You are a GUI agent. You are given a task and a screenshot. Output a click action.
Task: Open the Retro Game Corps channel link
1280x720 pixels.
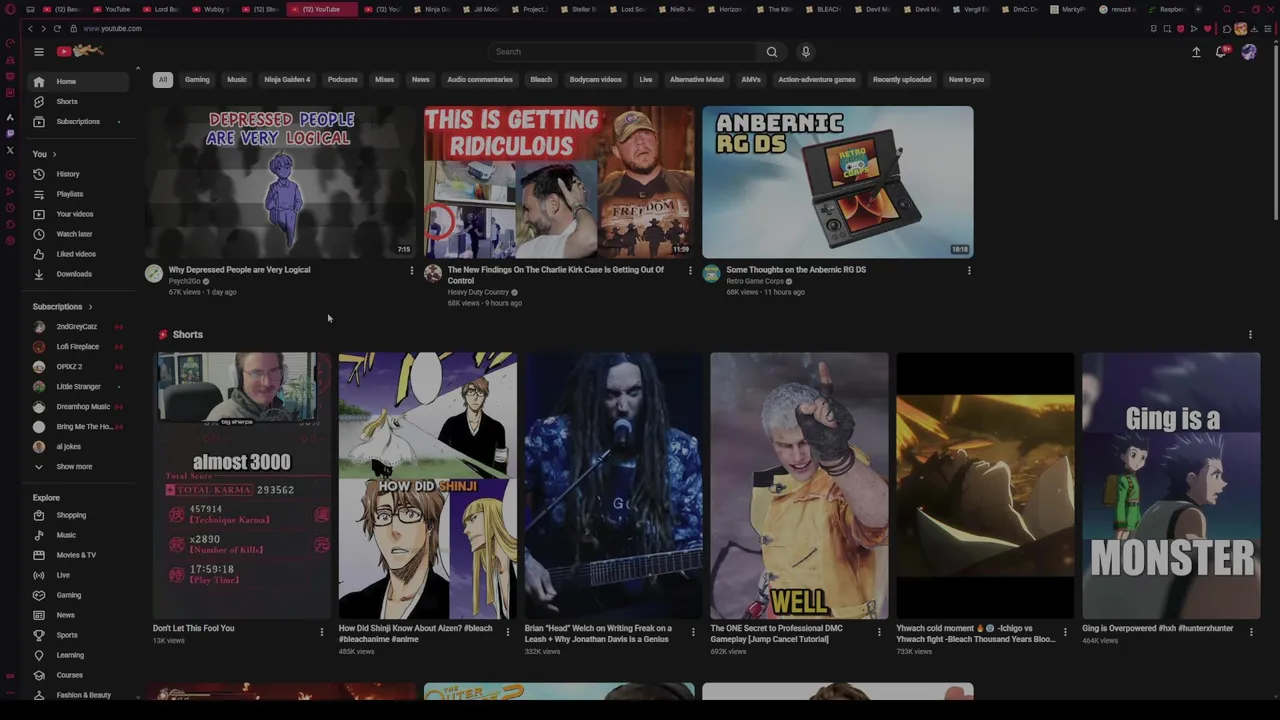coord(754,281)
